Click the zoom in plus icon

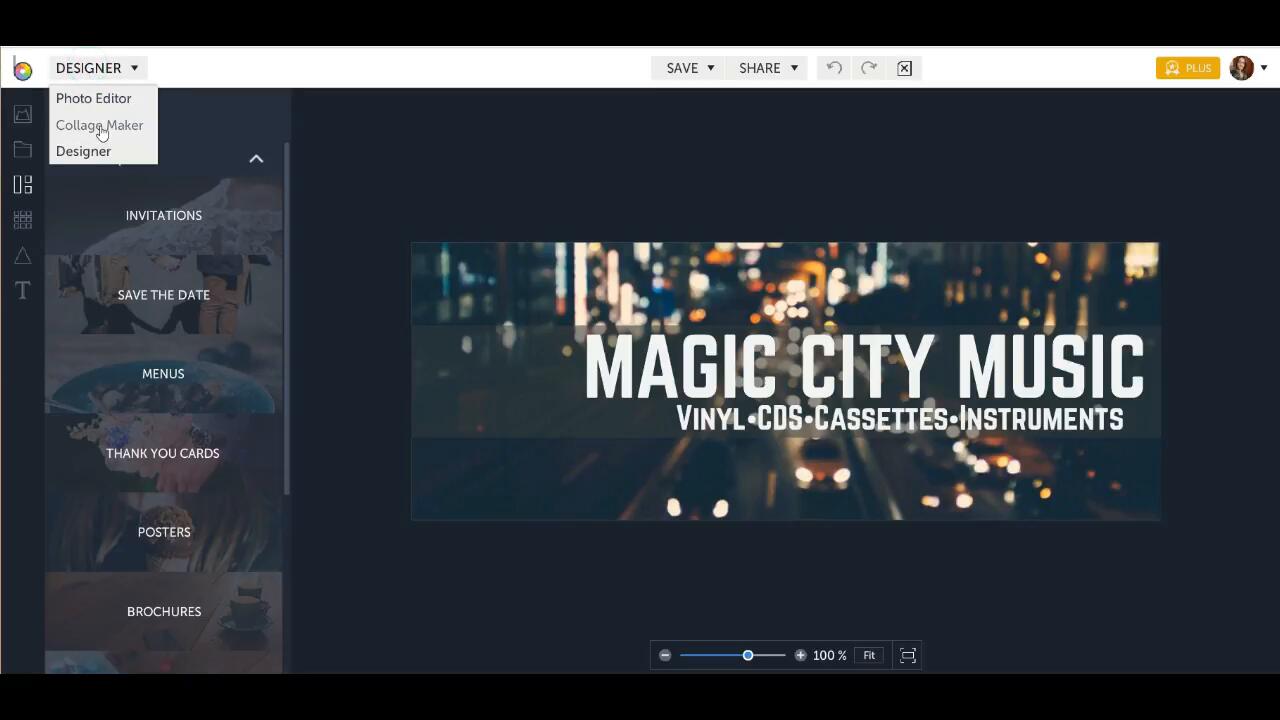[800, 656]
